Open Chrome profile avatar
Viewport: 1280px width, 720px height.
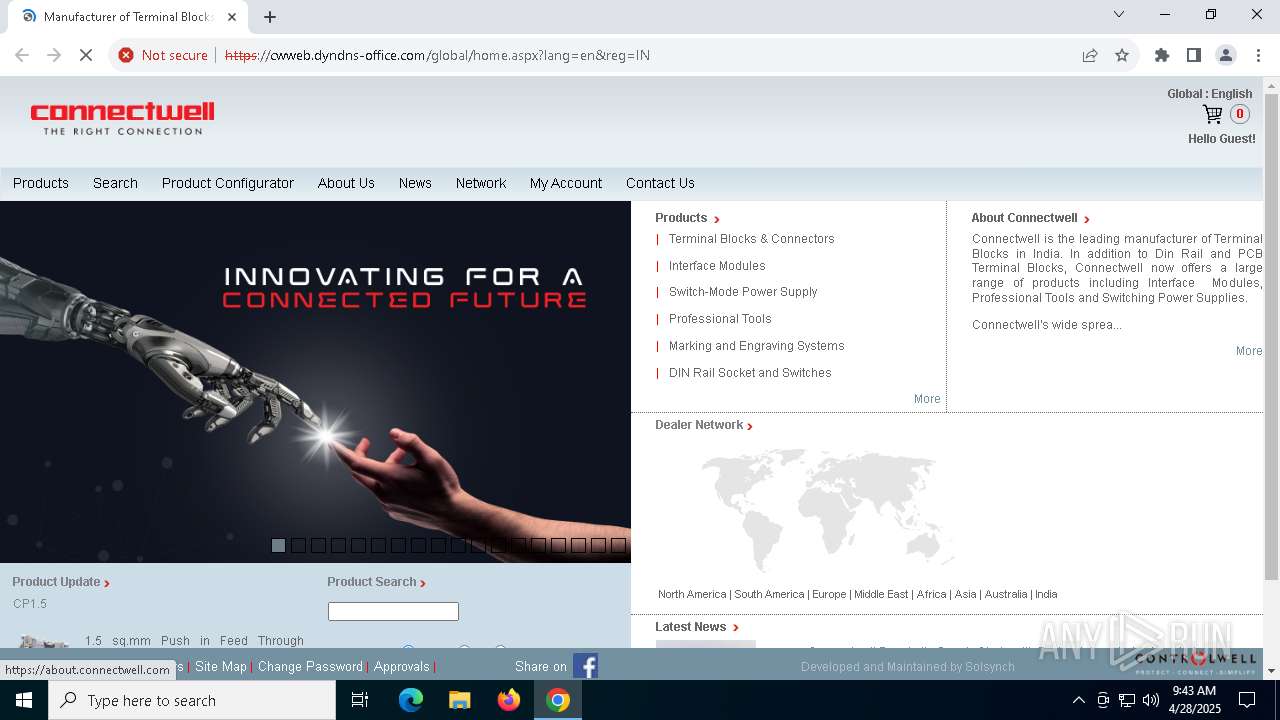click(x=1226, y=55)
